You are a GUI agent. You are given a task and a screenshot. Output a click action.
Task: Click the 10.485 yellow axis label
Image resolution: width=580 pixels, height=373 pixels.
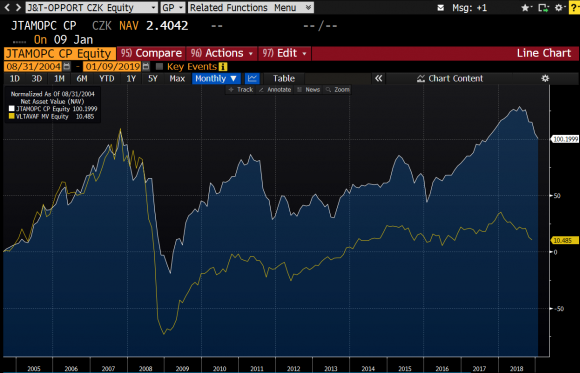click(564, 241)
